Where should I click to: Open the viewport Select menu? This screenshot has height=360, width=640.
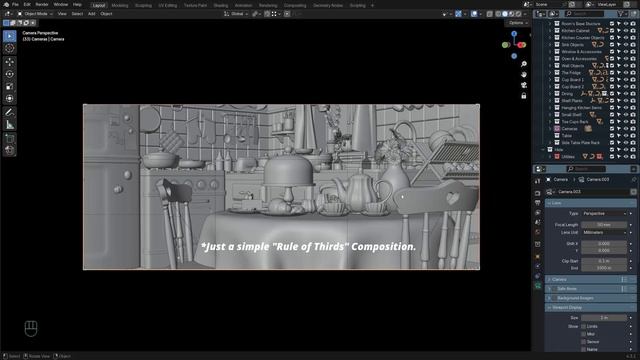[77, 14]
